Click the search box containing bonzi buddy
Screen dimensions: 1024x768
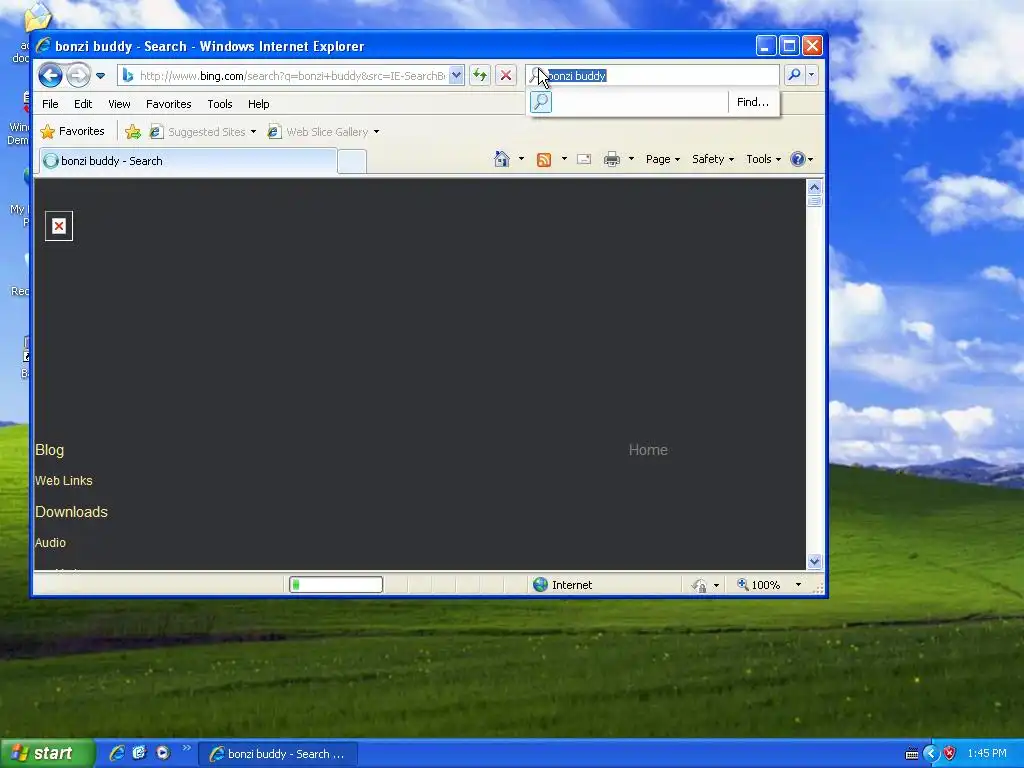[x=653, y=76]
